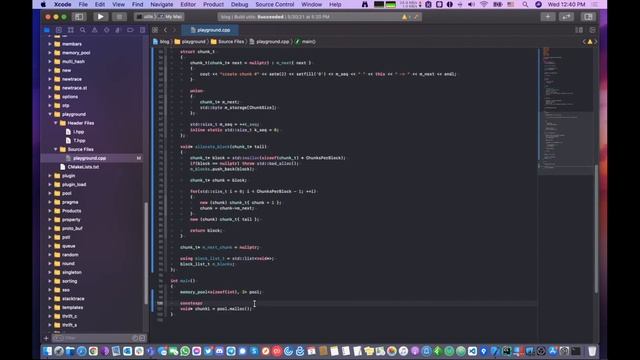The height and width of the screenshot is (360, 640).
Task: Run the project with the Play button
Action: 100,17
